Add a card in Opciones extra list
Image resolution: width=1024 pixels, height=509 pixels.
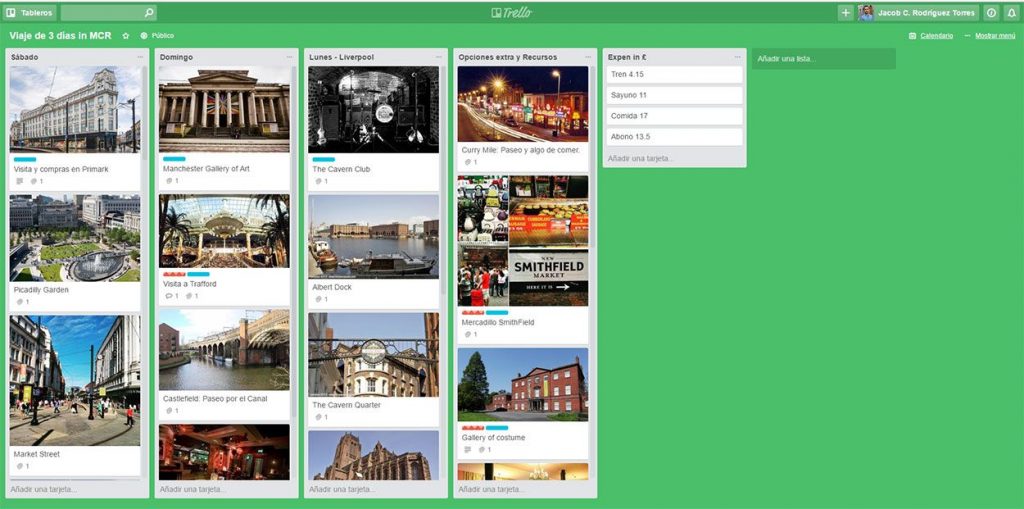click(491, 489)
